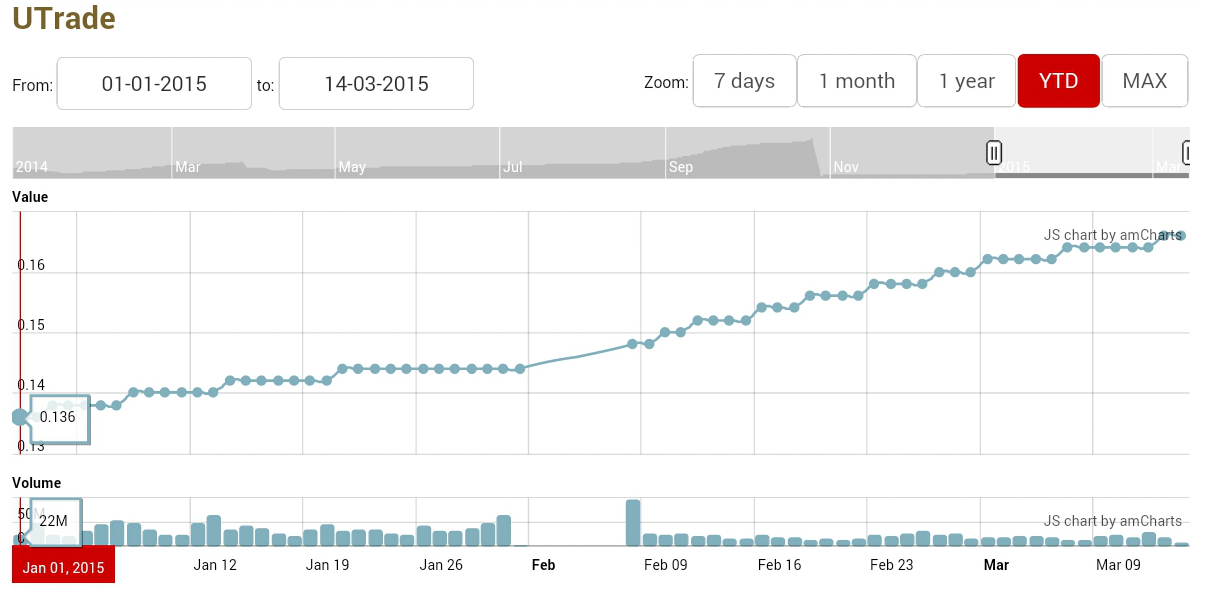
Task: Click the tallest volume bar before Feb 09
Action: pyautogui.click(x=633, y=523)
